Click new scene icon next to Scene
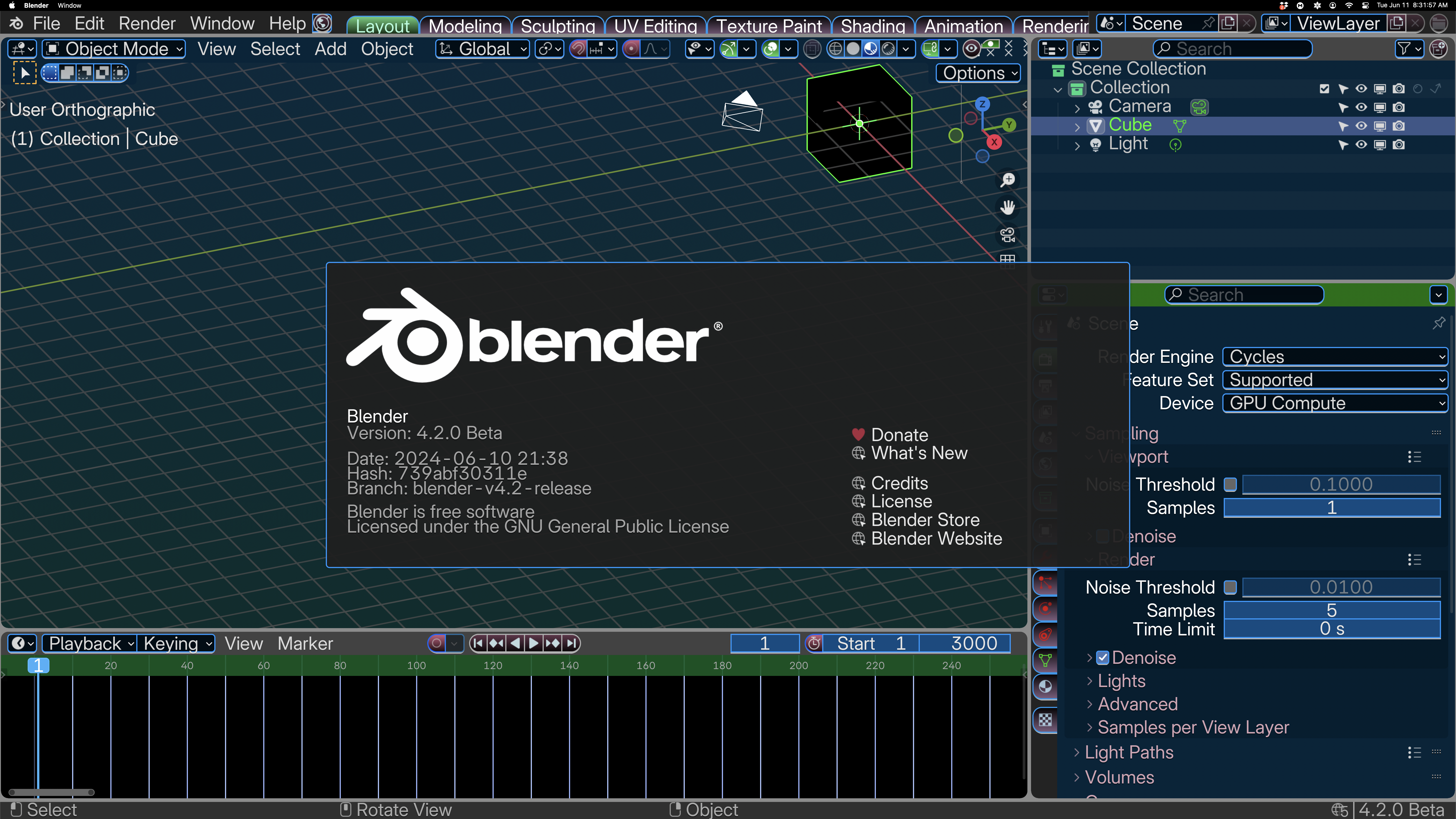 click(1228, 24)
